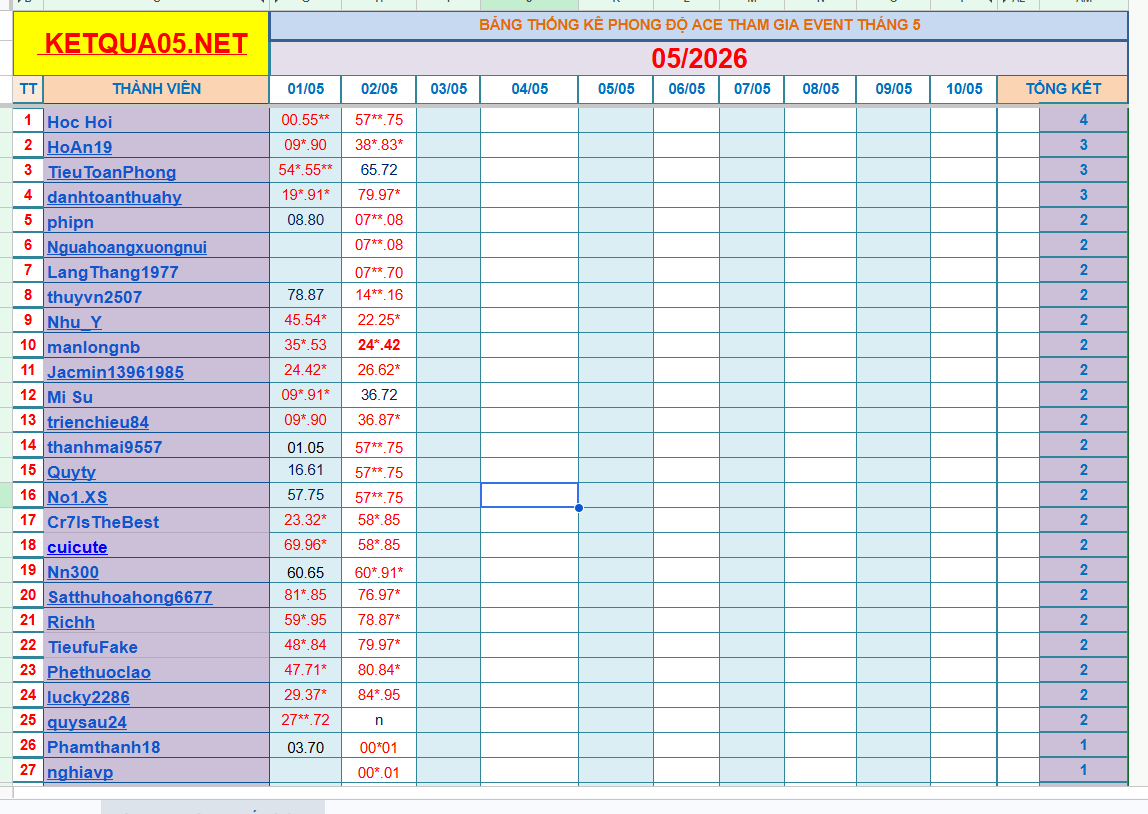
Task: Click the 10/05 date header
Action: [964, 89]
